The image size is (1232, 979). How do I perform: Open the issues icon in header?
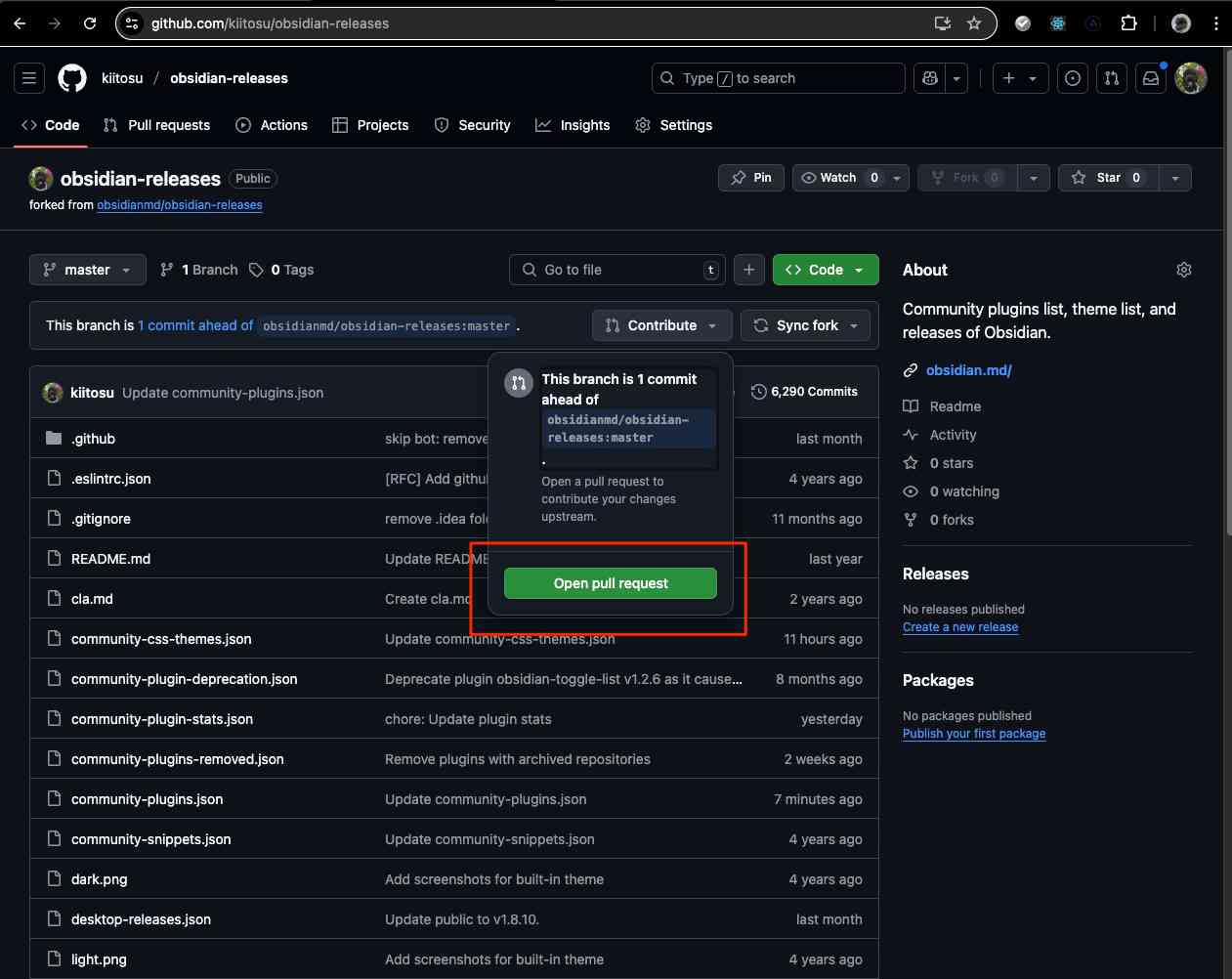tap(1073, 78)
